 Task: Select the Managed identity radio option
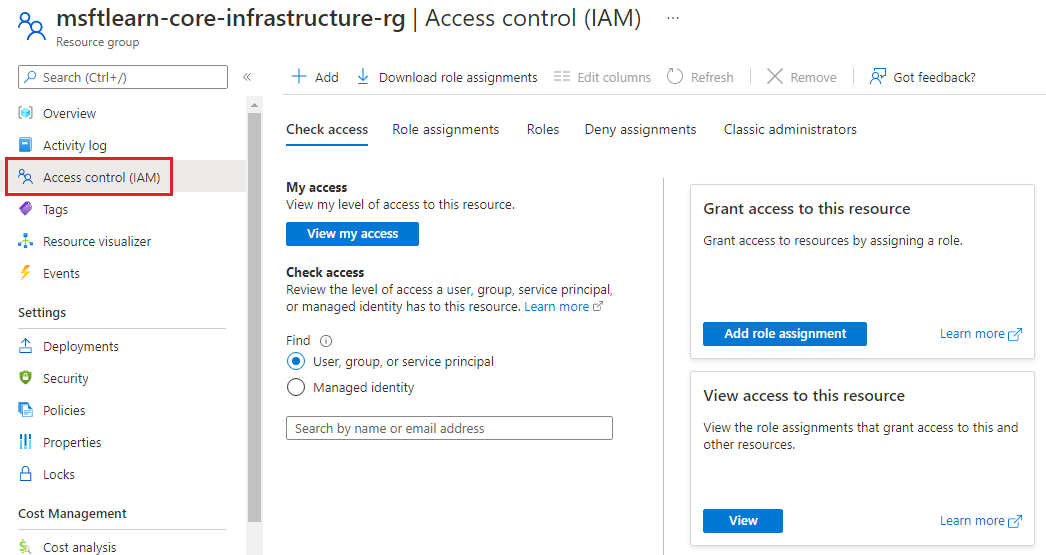tap(296, 388)
